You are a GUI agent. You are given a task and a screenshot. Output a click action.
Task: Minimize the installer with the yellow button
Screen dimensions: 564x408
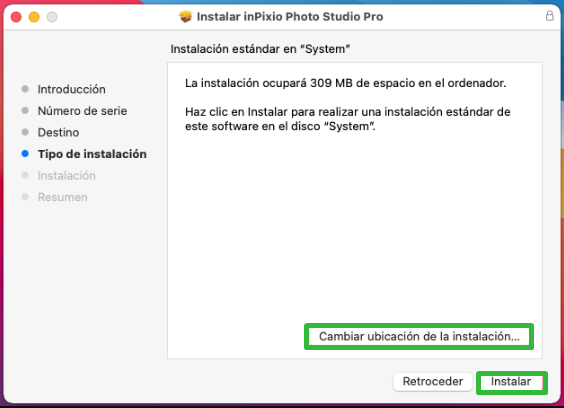tap(34, 17)
